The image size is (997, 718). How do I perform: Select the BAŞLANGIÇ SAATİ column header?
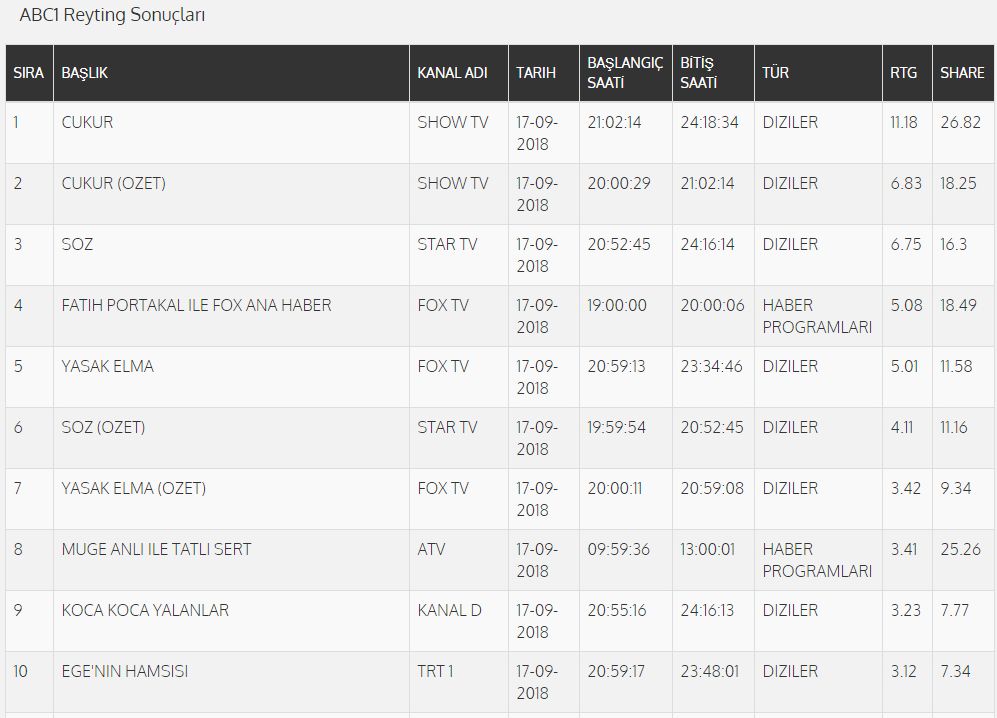(x=626, y=73)
